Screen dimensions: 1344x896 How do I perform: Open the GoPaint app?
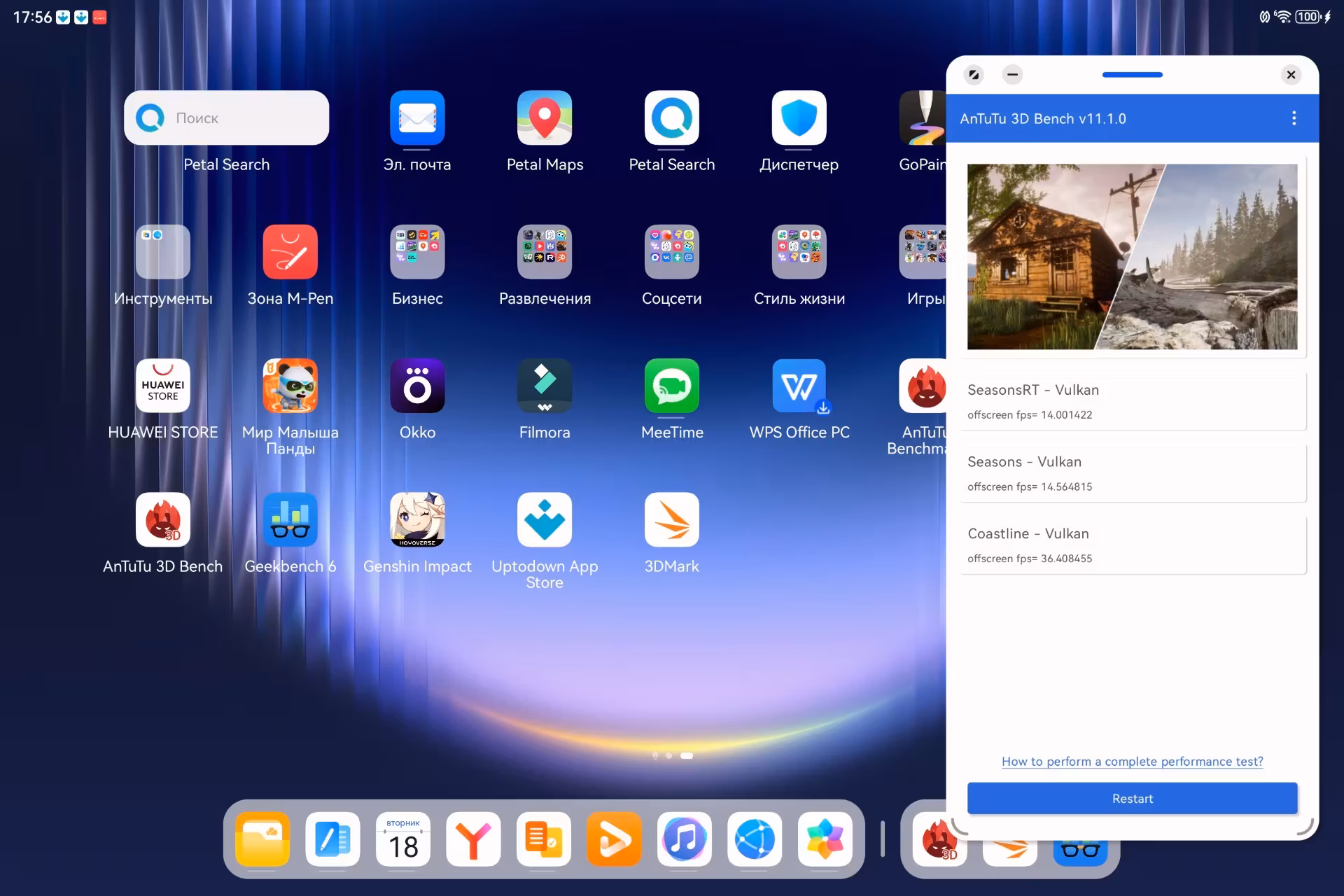pyautogui.click(x=923, y=118)
